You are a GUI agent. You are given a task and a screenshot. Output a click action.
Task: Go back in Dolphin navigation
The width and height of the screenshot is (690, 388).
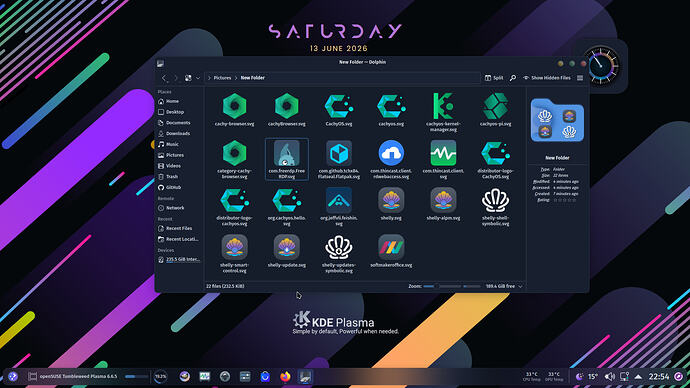(x=164, y=78)
